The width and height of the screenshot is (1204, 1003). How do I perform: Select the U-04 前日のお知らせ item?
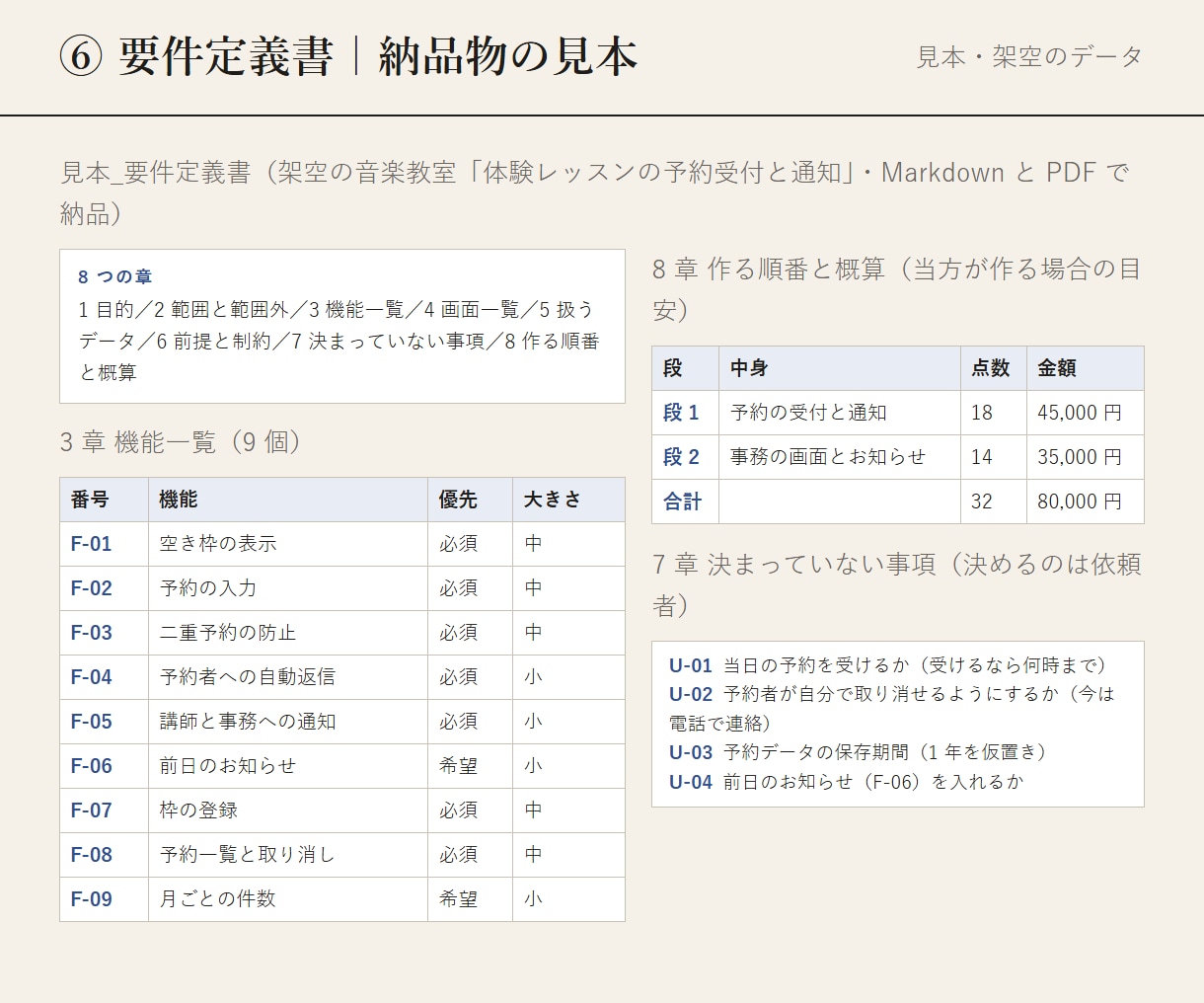[x=847, y=782]
